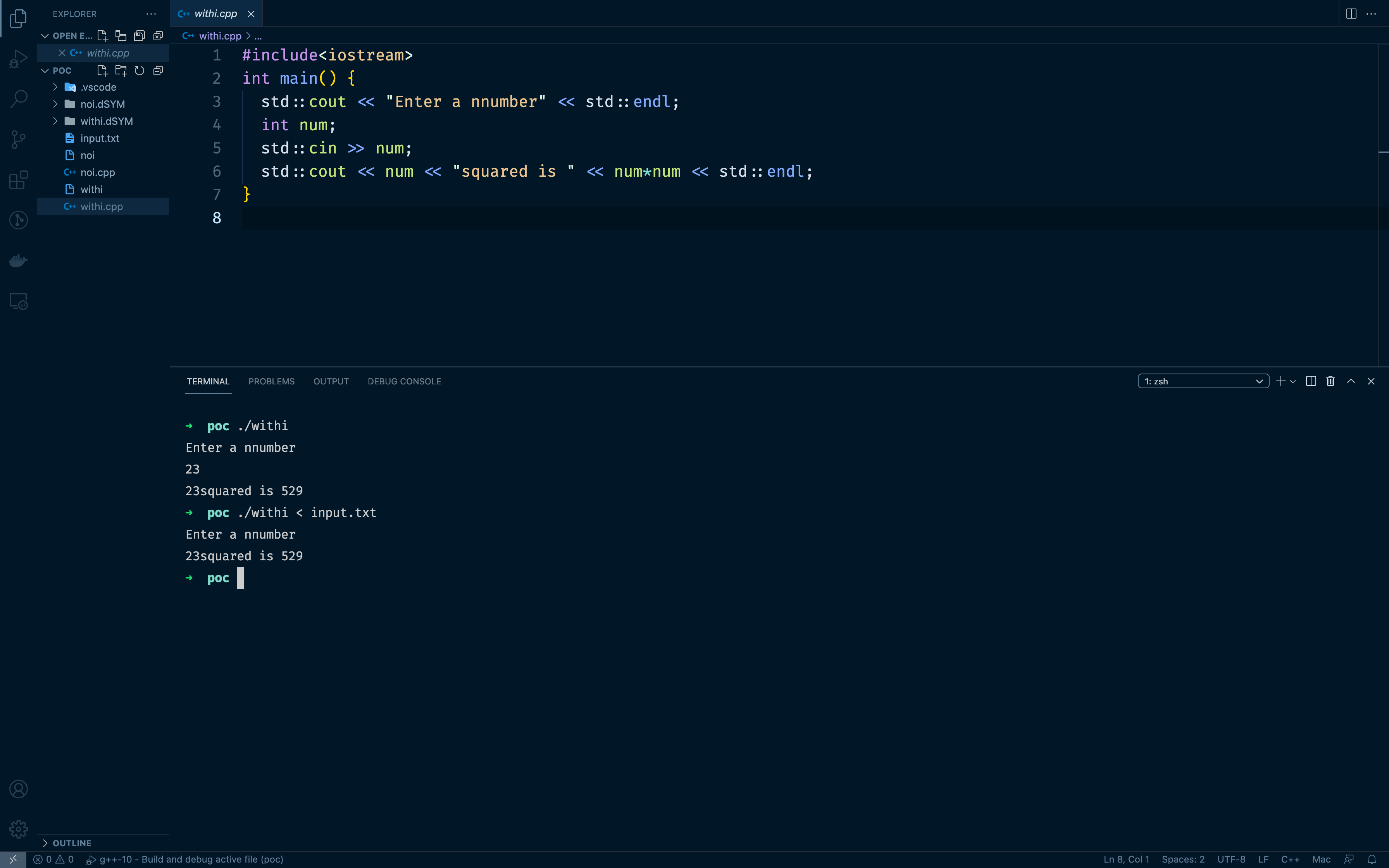Open Source Control view icon
Screen dimensions: 1389x868
pyautogui.click(x=18, y=139)
